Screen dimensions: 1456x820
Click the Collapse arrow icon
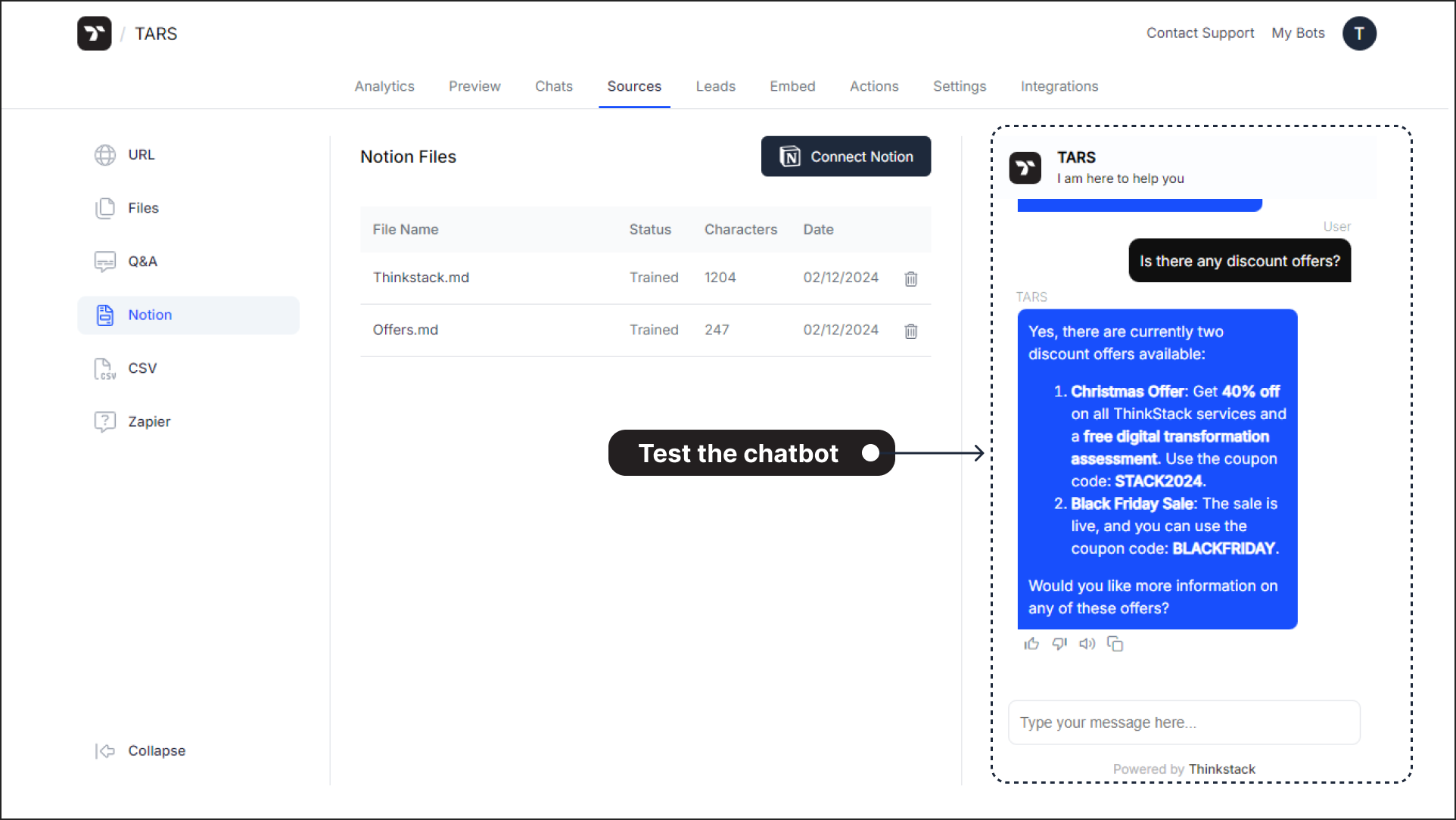coord(105,751)
